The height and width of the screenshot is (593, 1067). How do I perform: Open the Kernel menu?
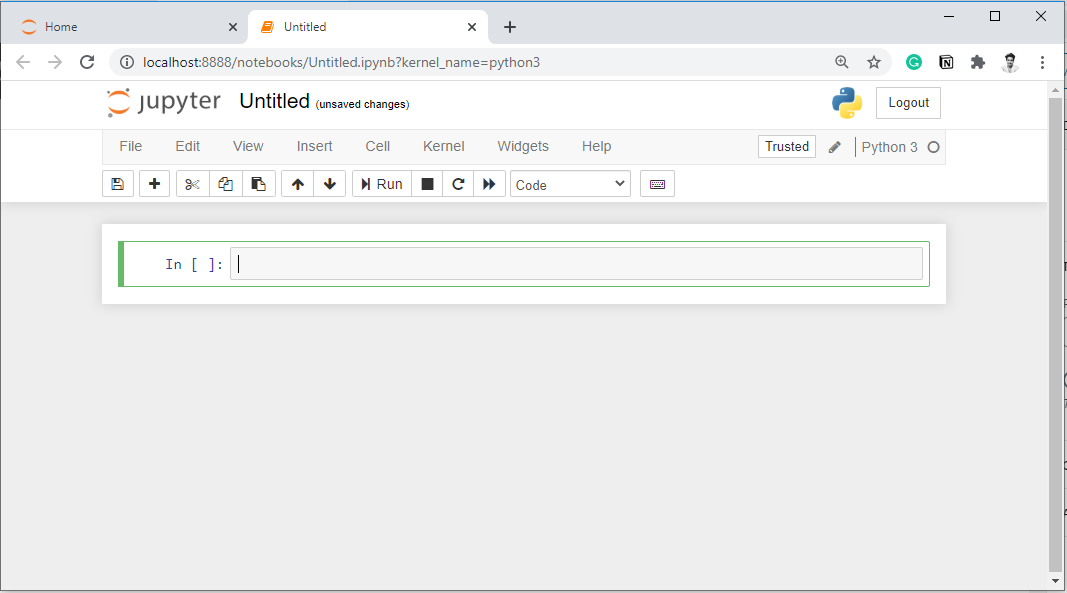coord(443,146)
